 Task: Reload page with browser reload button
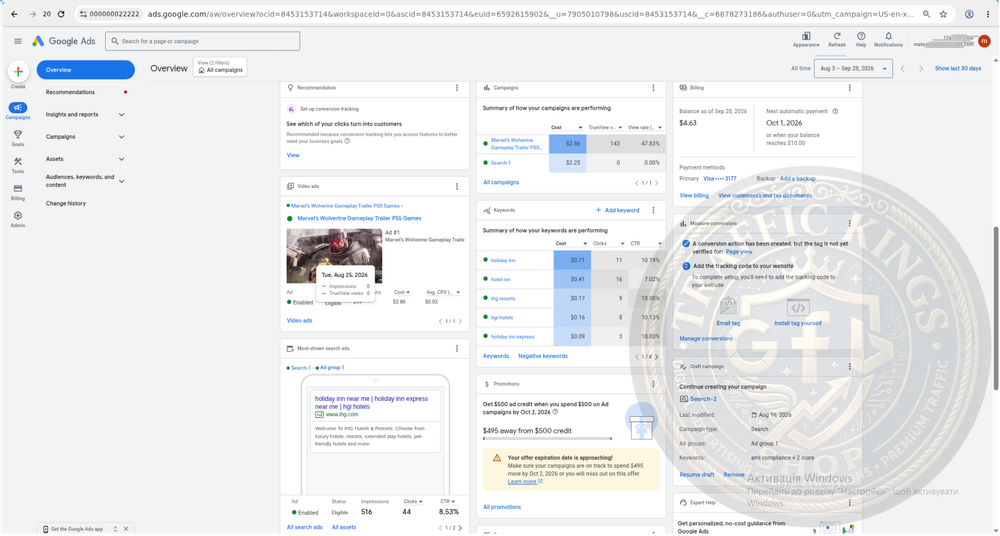[61, 14]
